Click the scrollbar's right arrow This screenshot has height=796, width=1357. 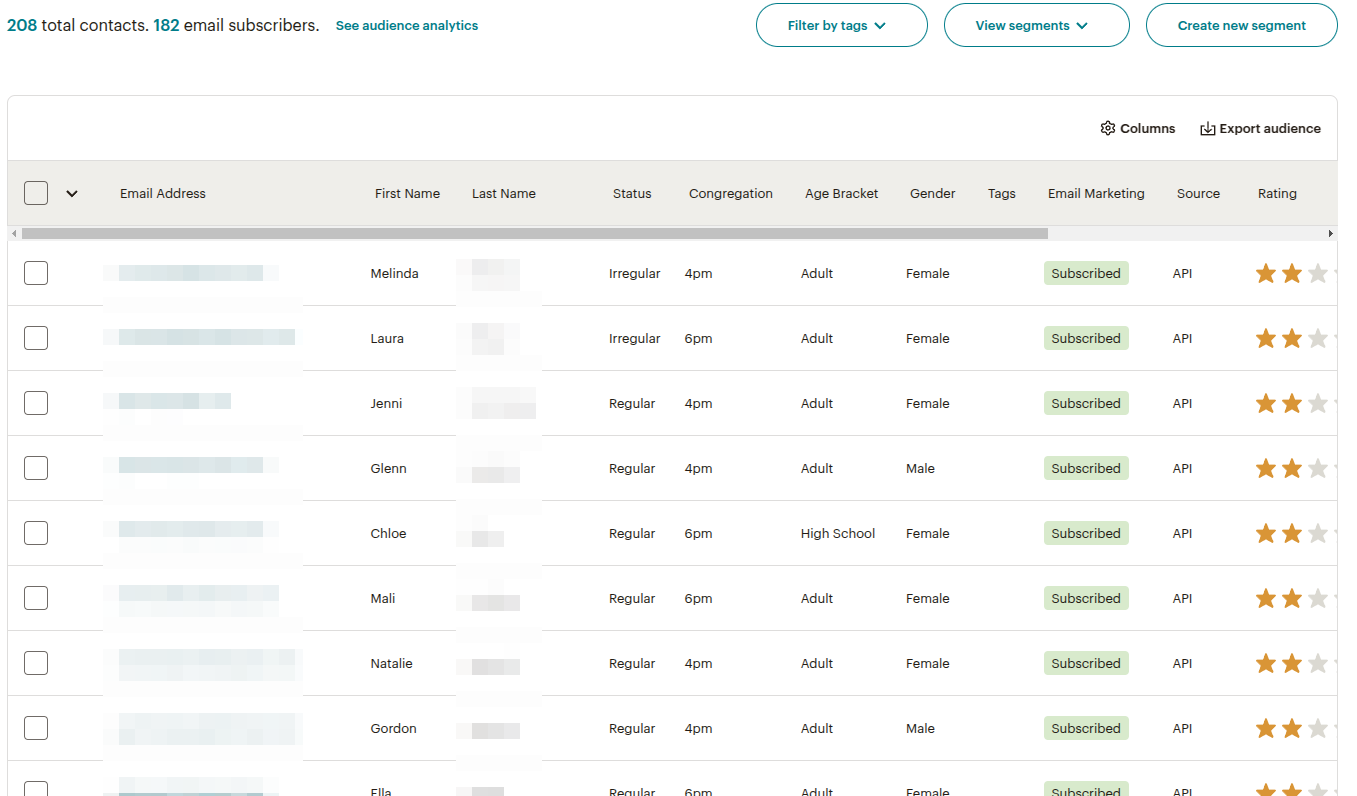click(x=1330, y=233)
